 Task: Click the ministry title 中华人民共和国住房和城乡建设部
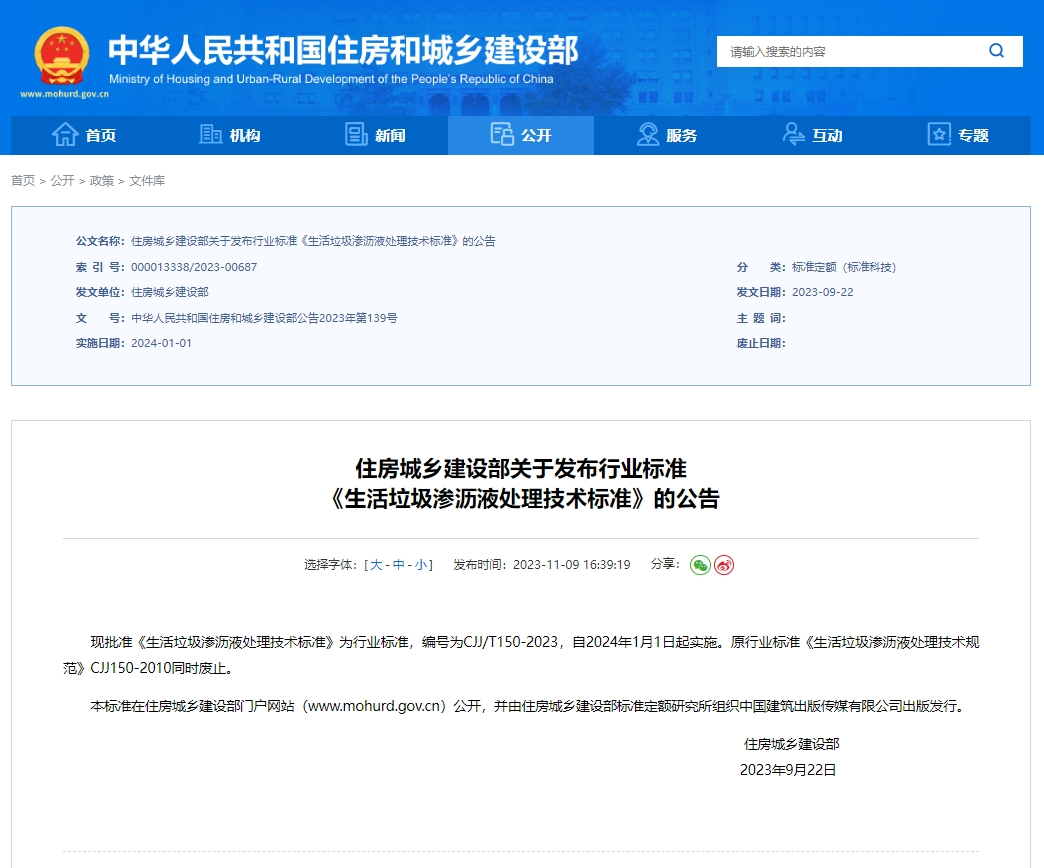[344, 51]
